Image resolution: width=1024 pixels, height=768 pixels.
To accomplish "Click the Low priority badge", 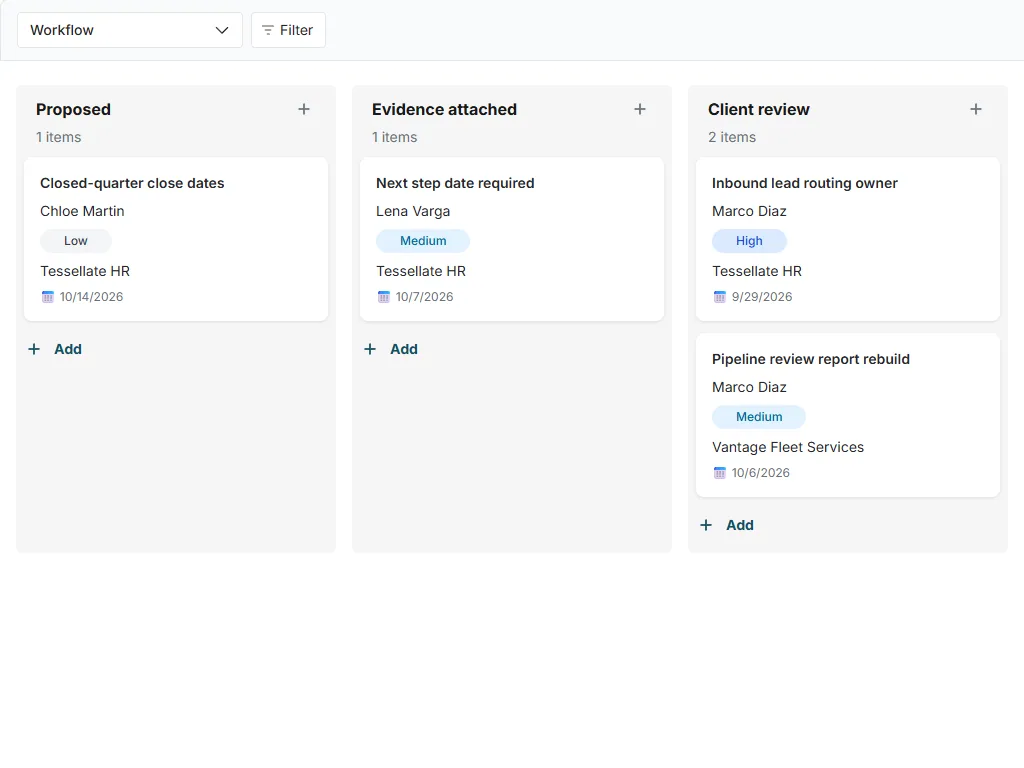I will (76, 241).
